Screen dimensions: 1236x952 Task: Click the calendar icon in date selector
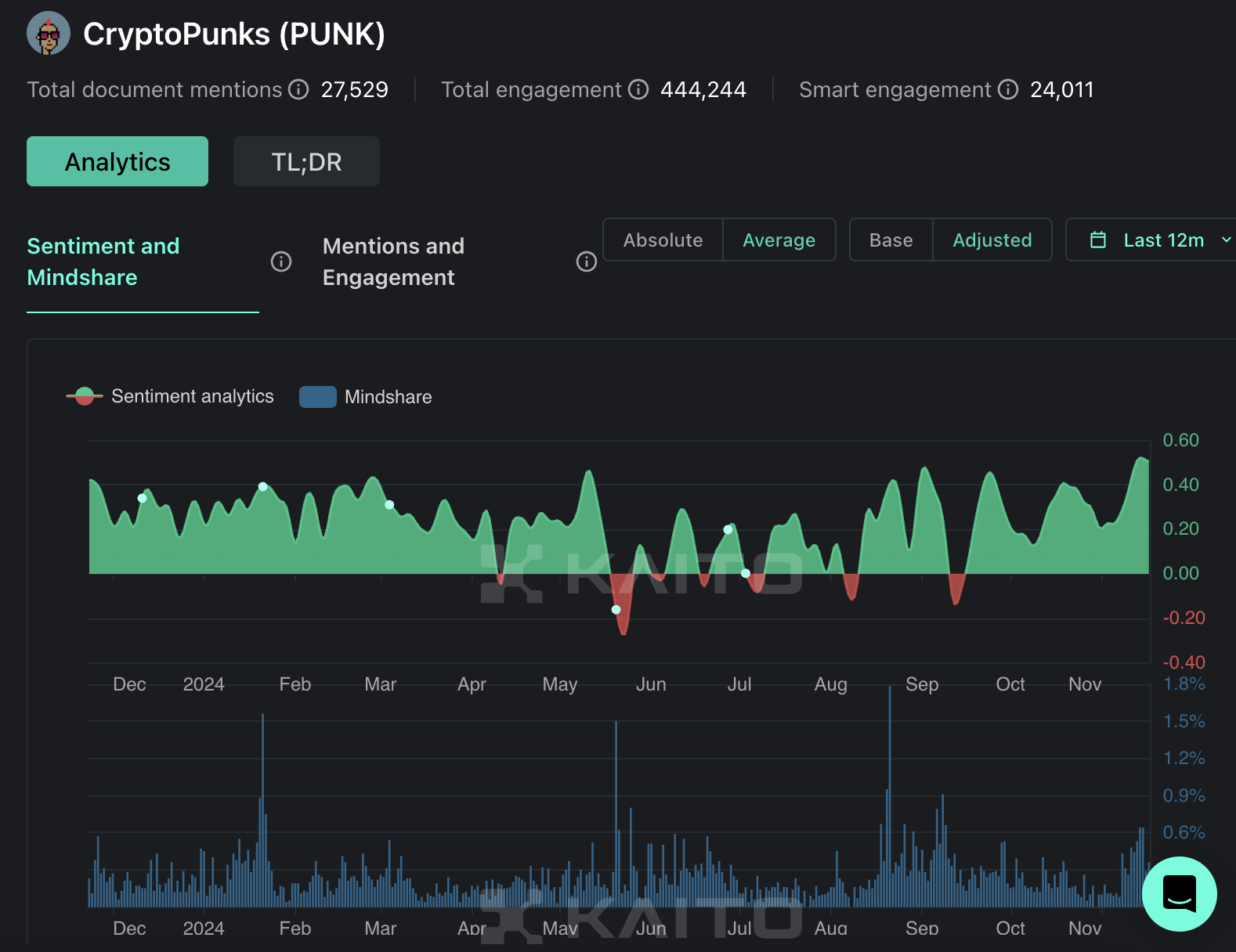[1098, 240]
